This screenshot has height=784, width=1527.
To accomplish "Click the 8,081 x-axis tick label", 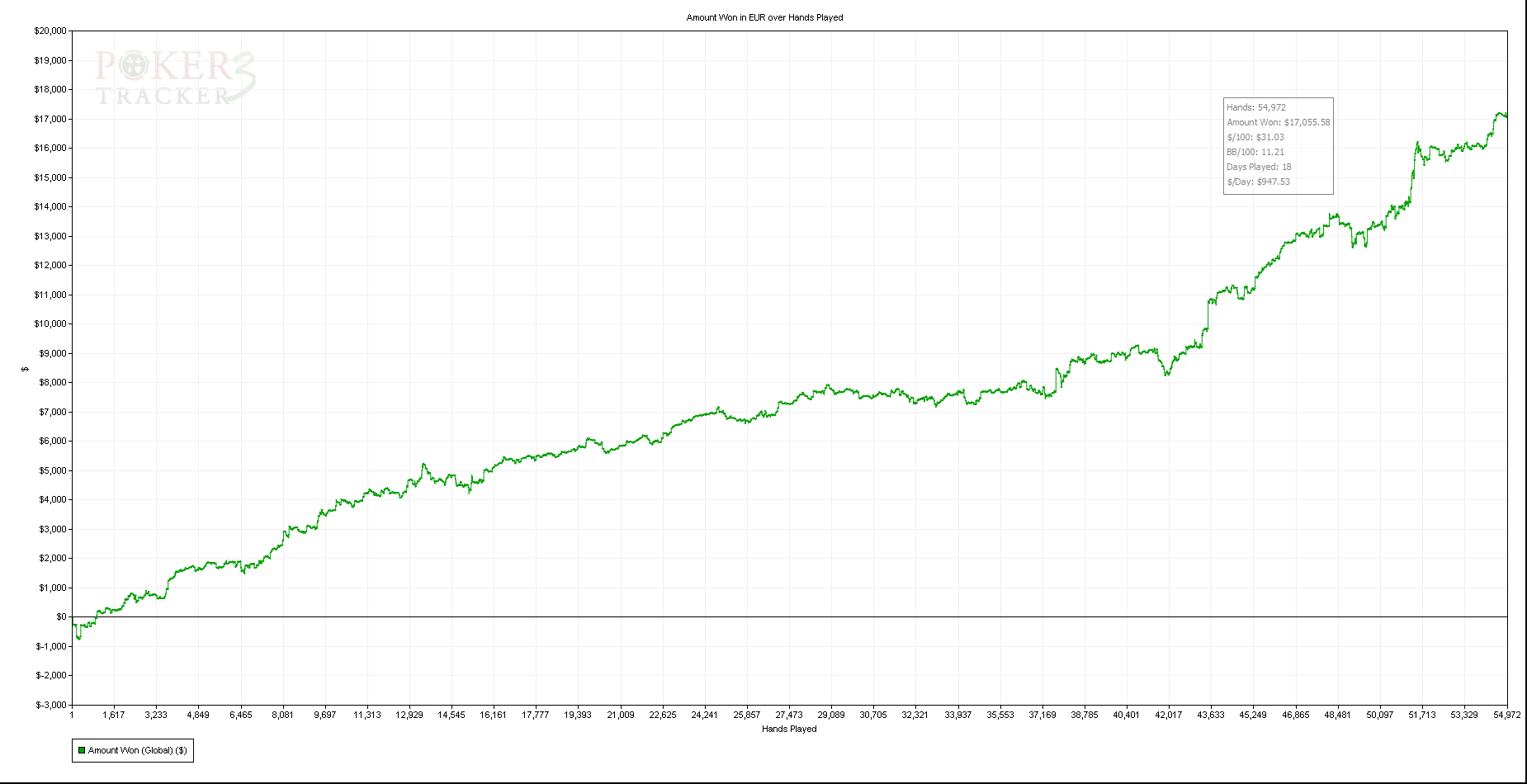I will [x=282, y=715].
